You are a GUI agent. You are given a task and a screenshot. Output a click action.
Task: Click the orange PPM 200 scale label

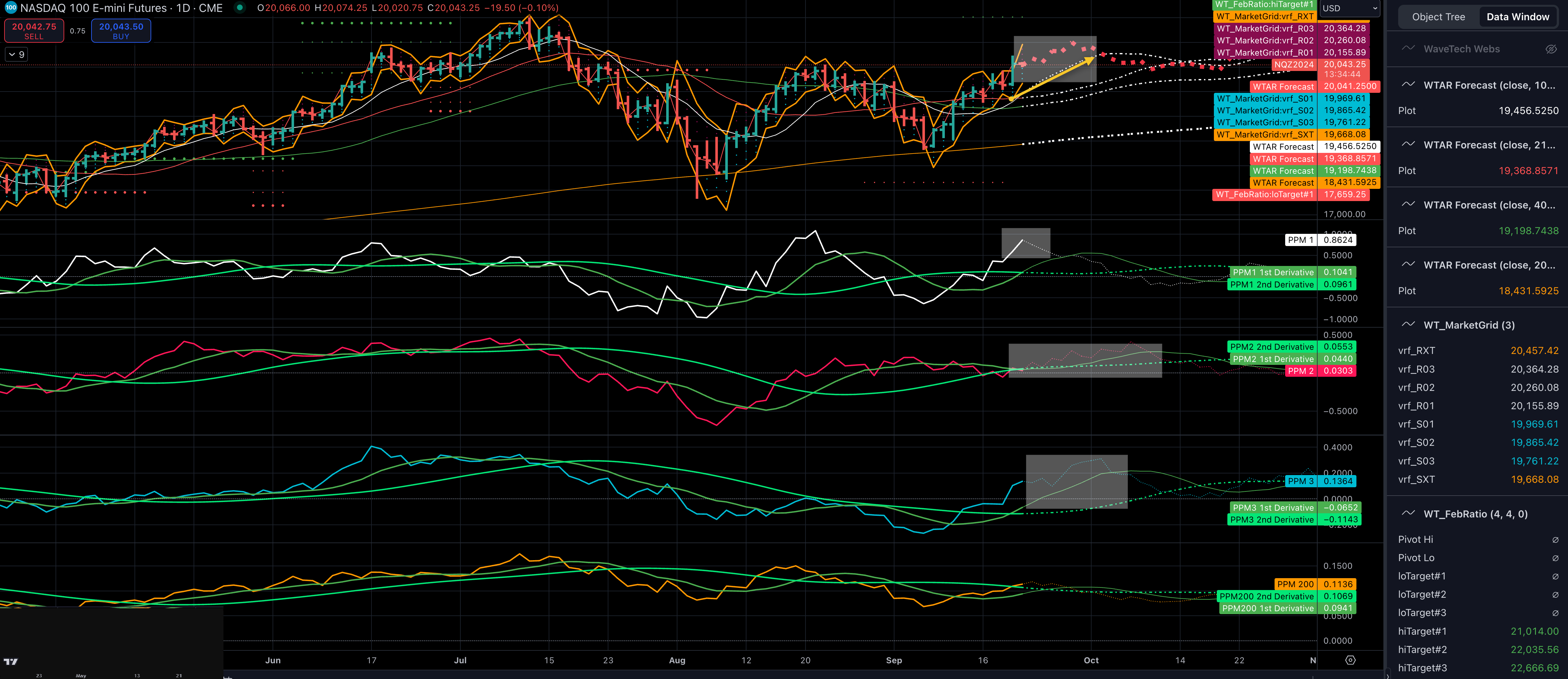1296,584
